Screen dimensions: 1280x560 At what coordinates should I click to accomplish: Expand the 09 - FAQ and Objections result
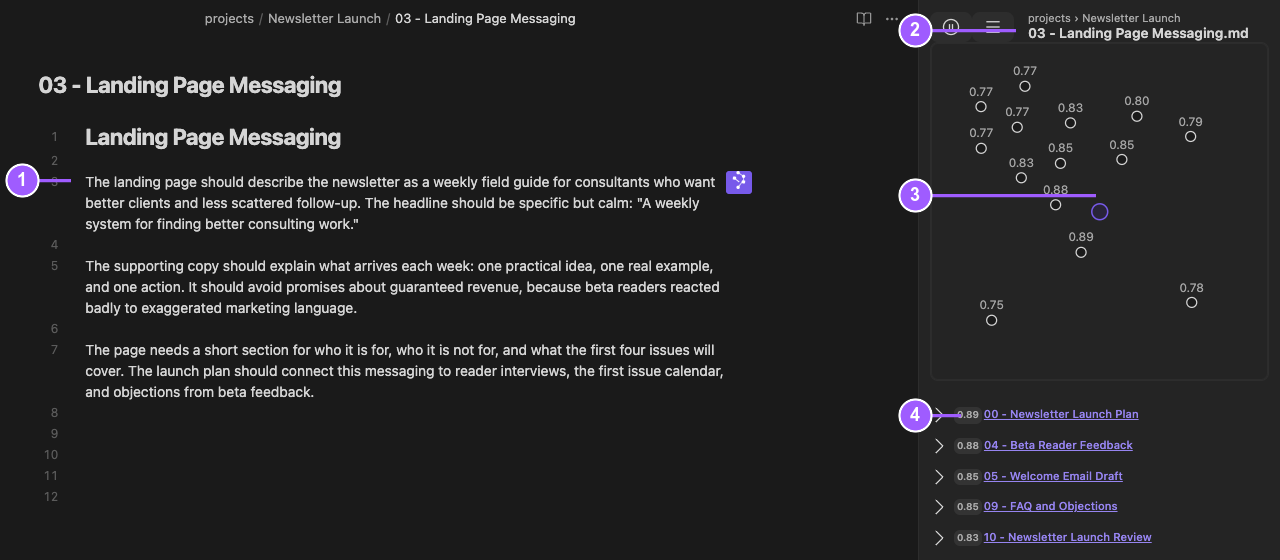(939, 507)
